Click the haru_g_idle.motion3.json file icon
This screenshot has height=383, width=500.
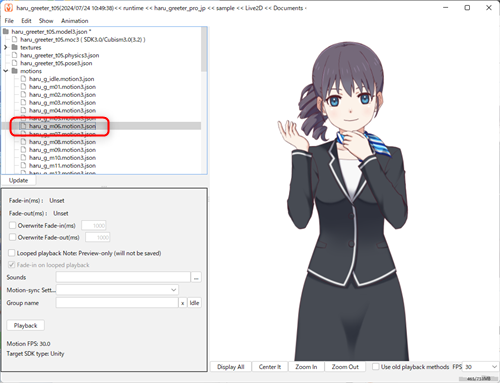pyautogui.click(x=23, y=79)
